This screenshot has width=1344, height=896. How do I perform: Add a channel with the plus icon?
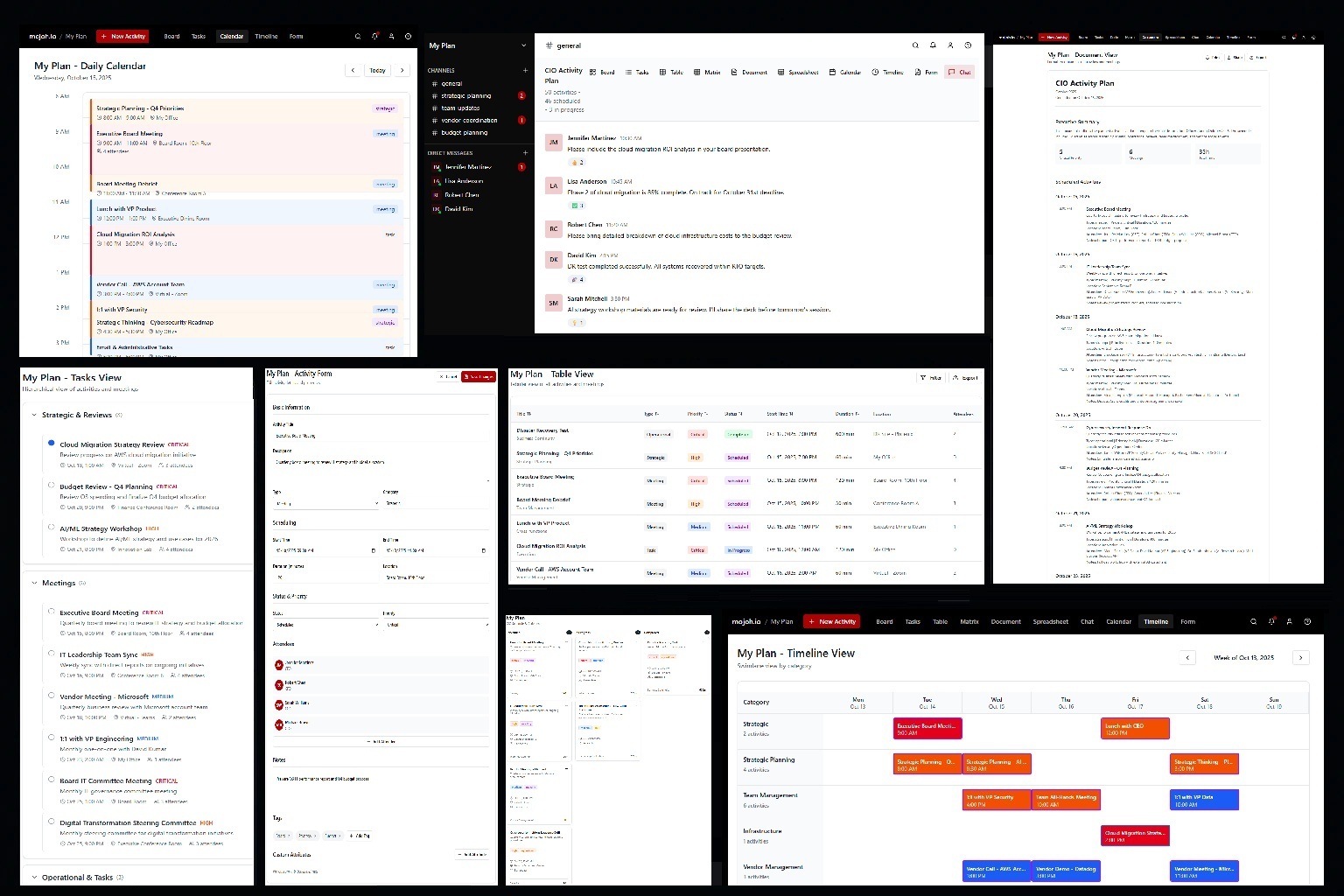525,70
